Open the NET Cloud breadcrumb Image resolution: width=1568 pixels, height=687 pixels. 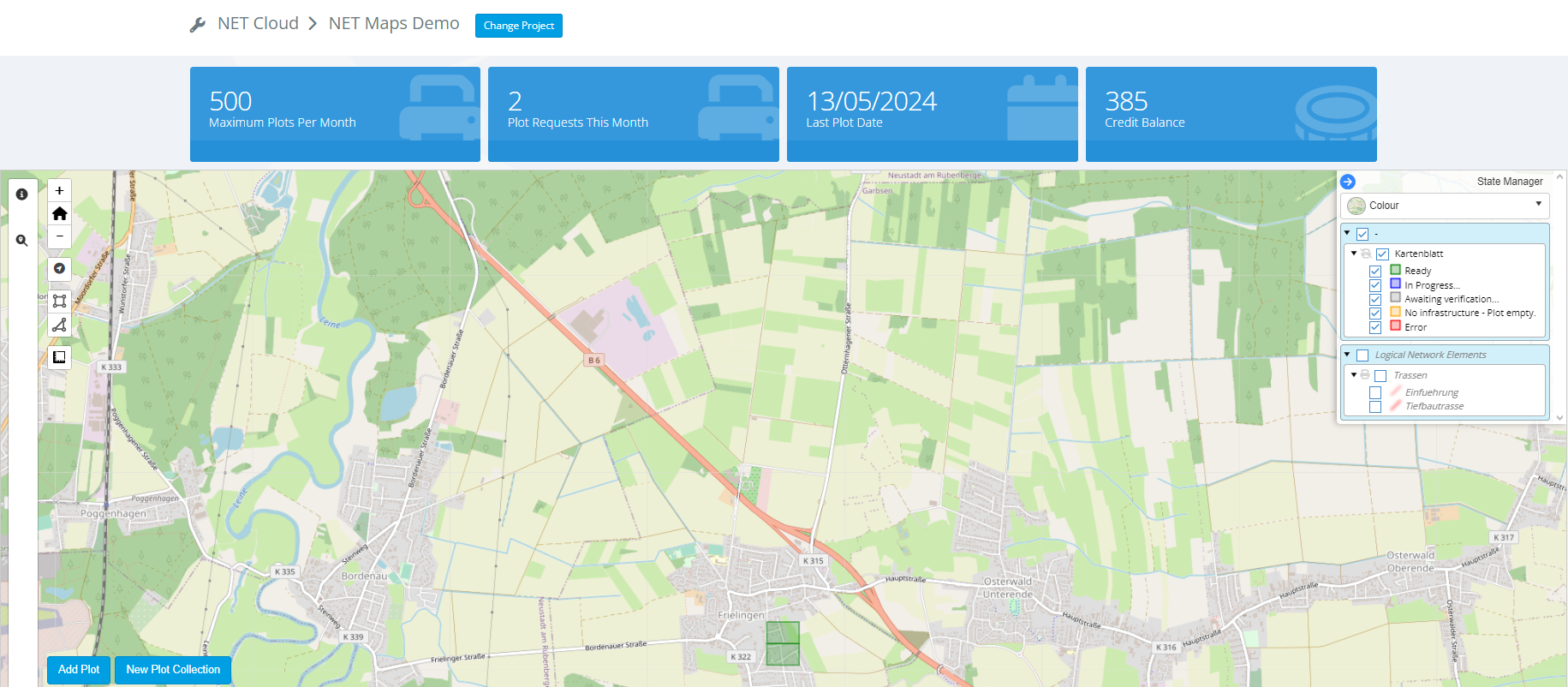click(258, 24)
